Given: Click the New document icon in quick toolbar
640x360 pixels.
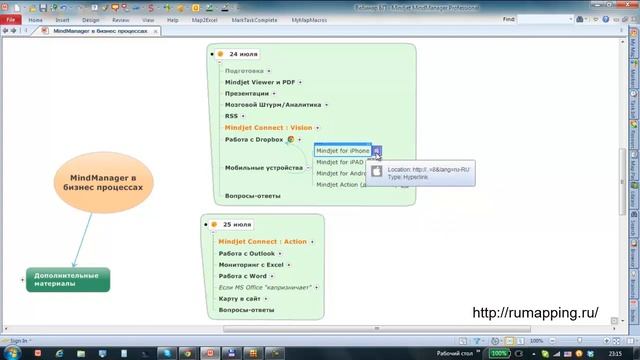Looking at the screenshot, I should point(17,7).
